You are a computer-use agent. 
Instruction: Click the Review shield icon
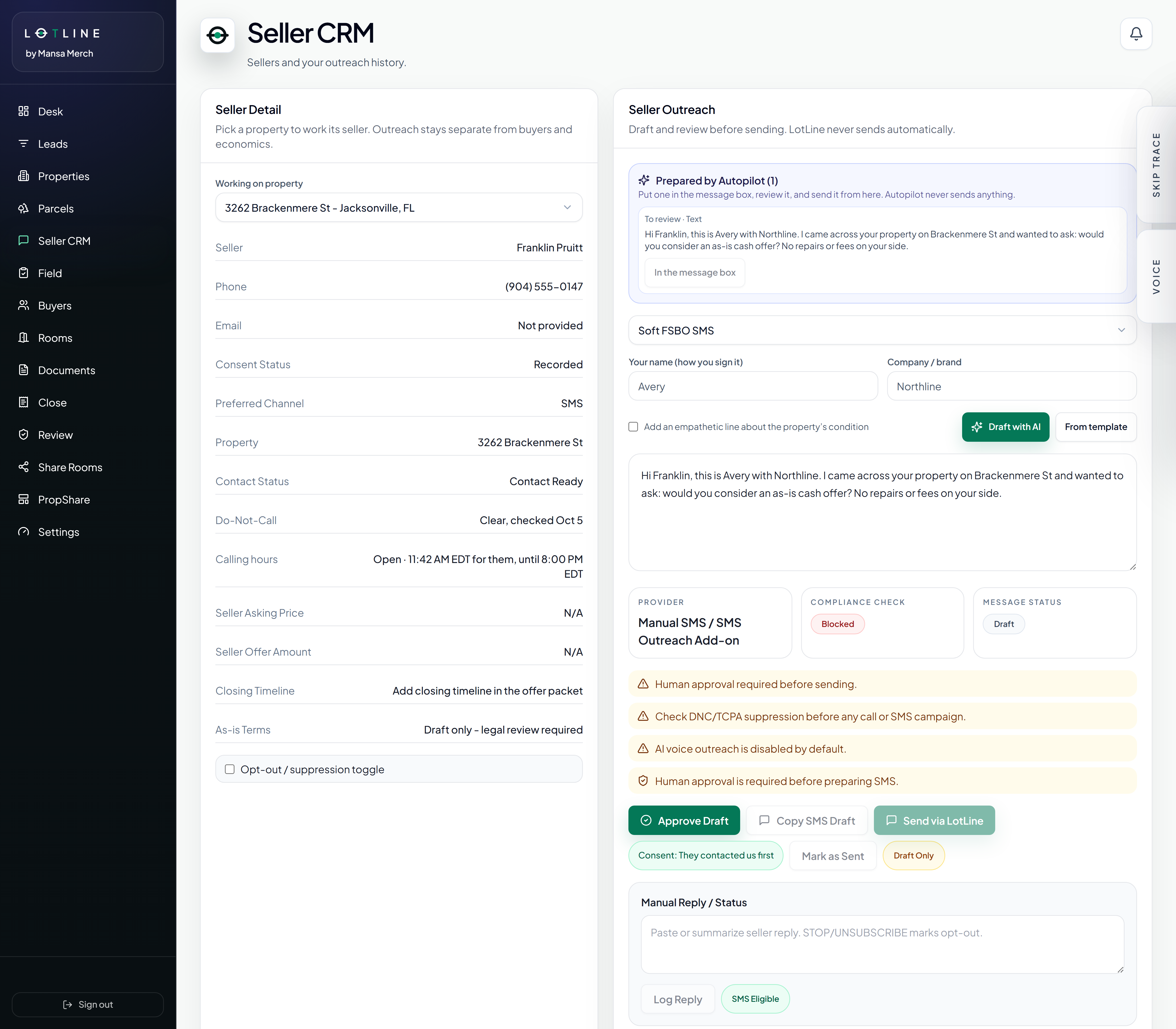pyautogui.click(x=24, y=435)
